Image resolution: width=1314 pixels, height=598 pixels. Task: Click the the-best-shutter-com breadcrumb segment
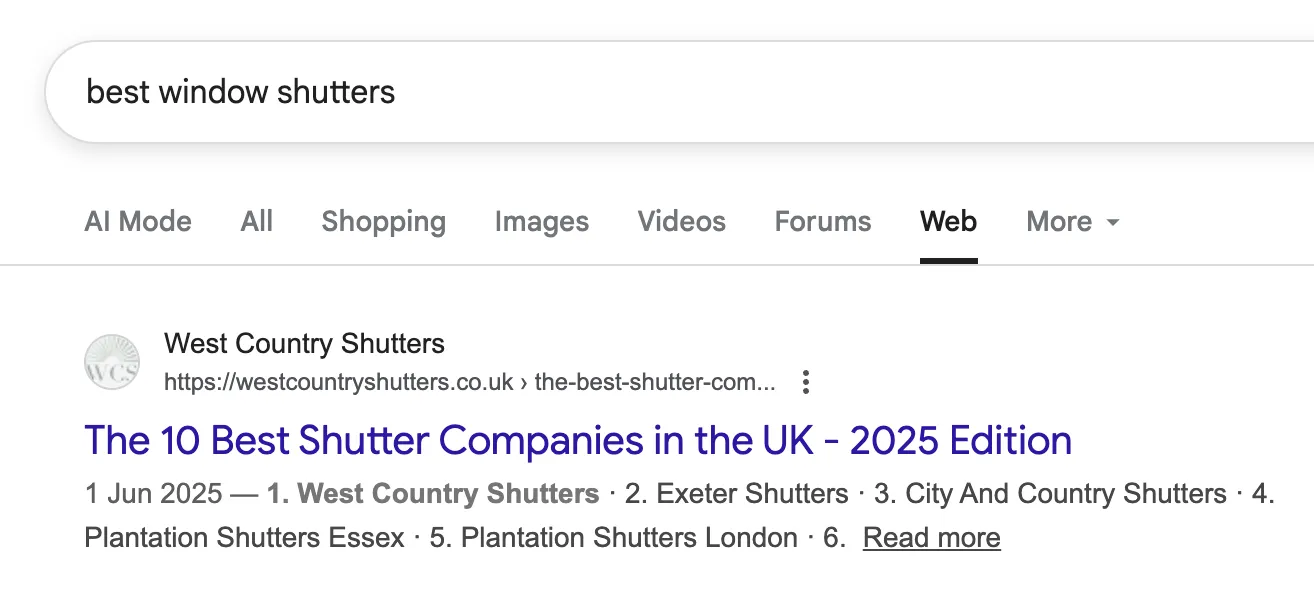[x=655, y=382]
